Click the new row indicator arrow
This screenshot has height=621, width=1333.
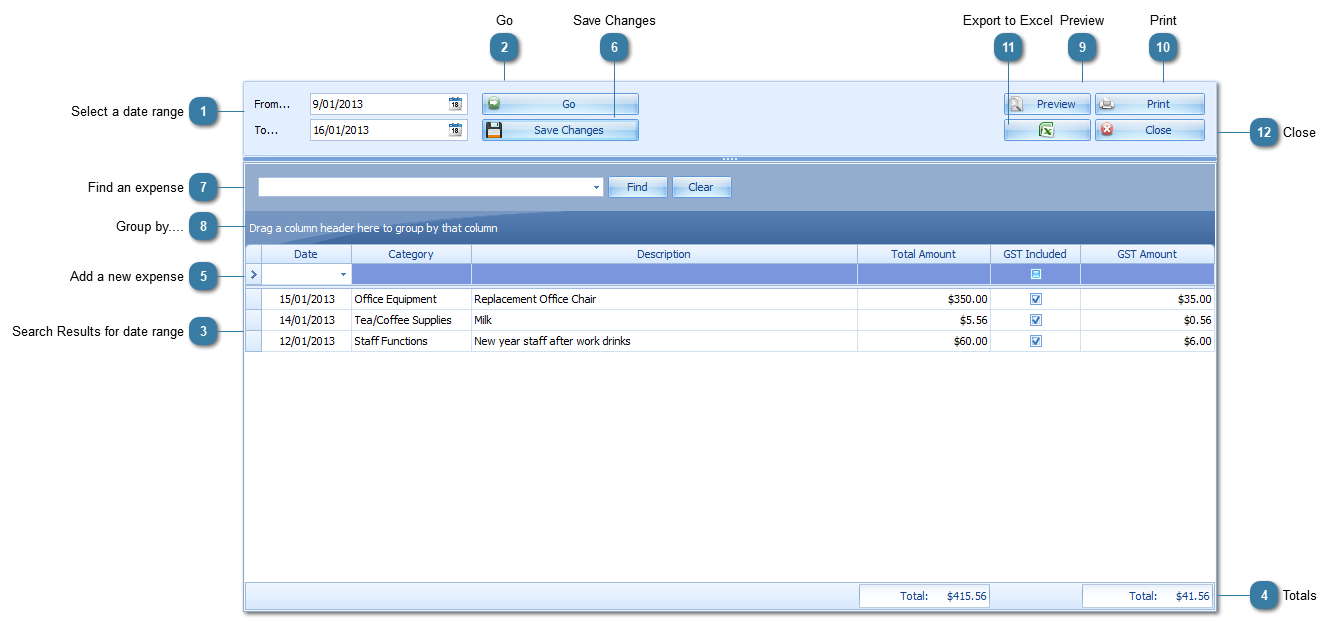[x=253, y=274]
